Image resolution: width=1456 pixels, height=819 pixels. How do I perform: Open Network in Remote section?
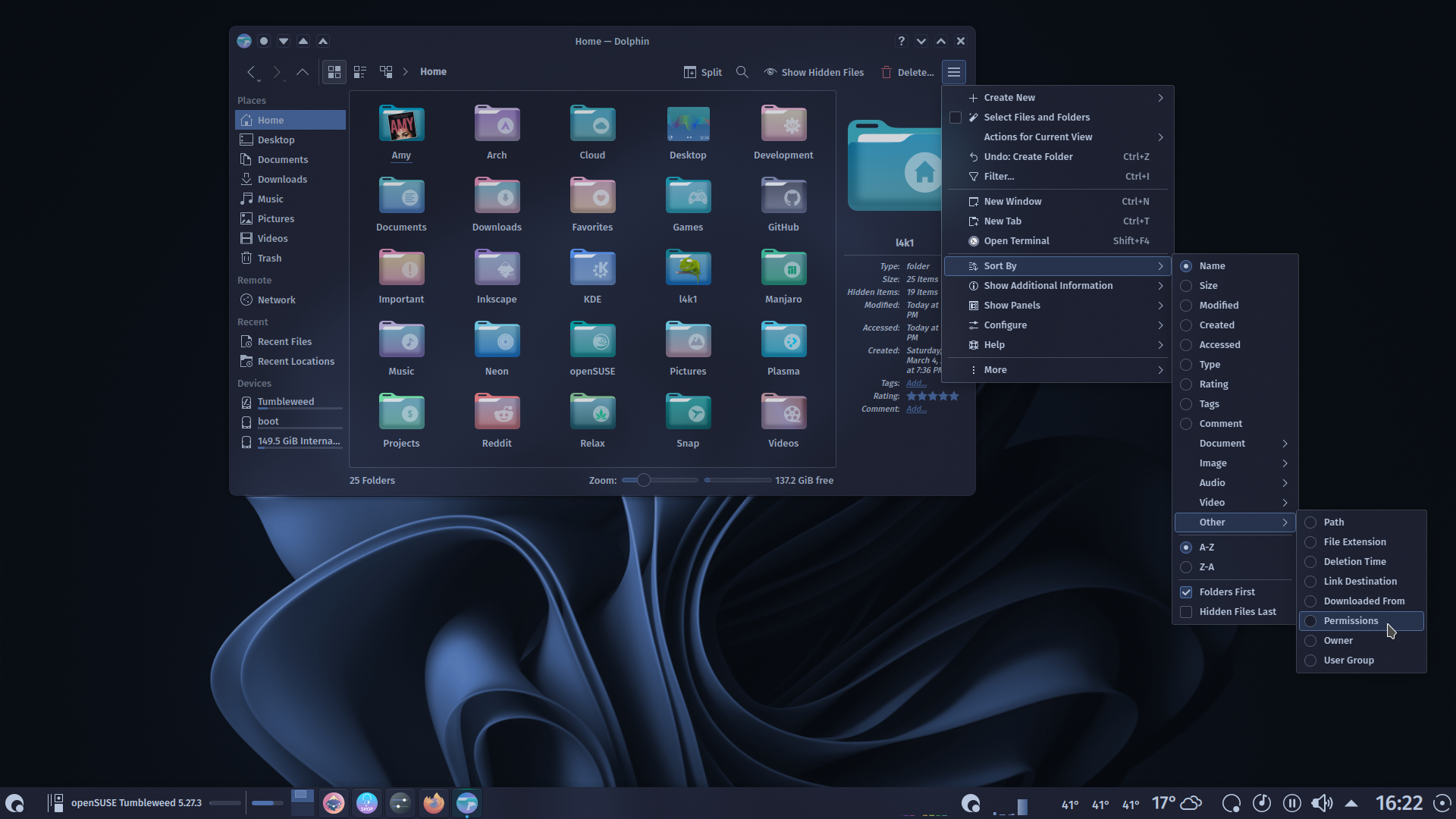[x=290, y=300]
